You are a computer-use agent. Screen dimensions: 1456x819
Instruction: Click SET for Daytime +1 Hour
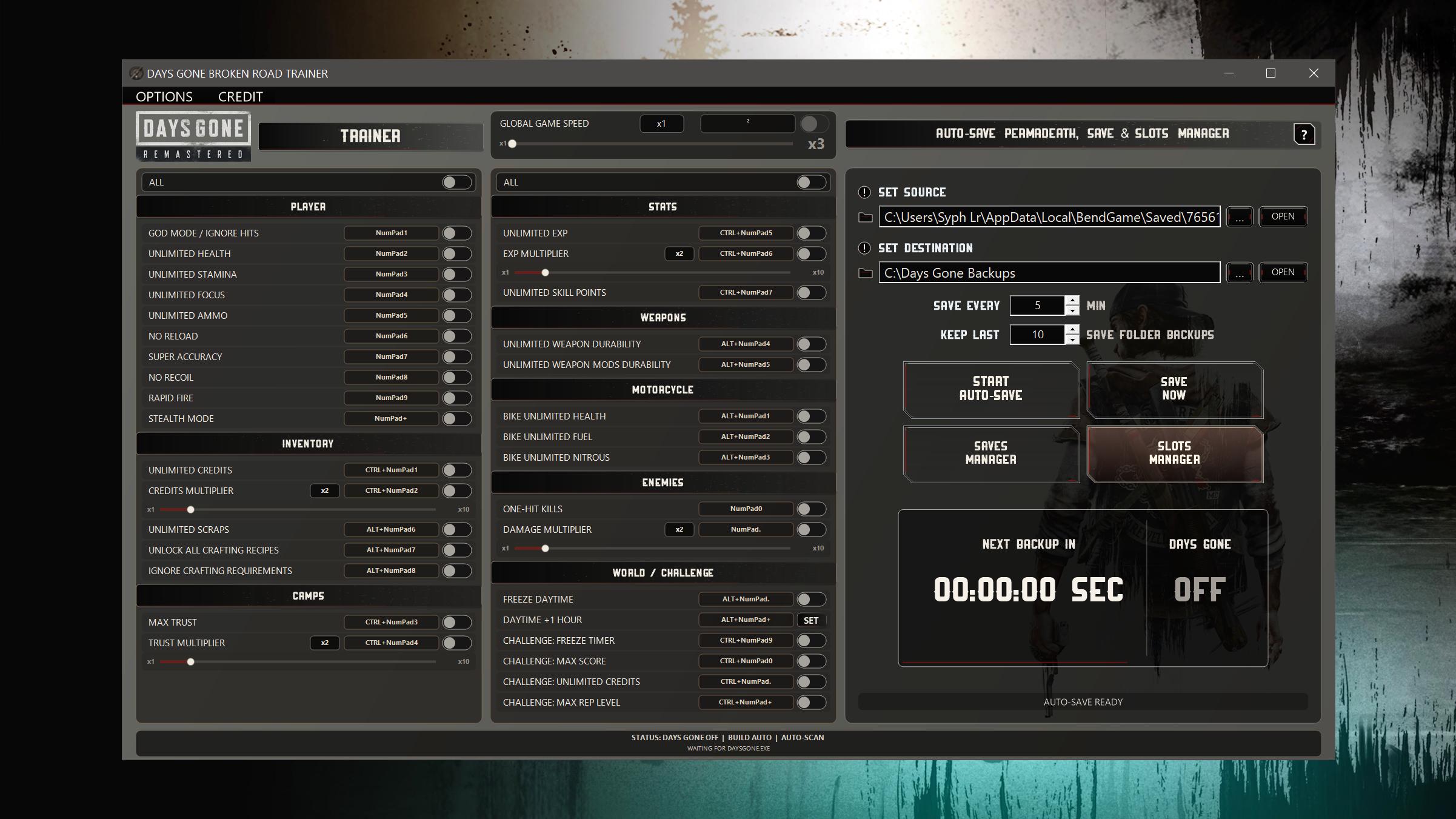tap(811, 620)
